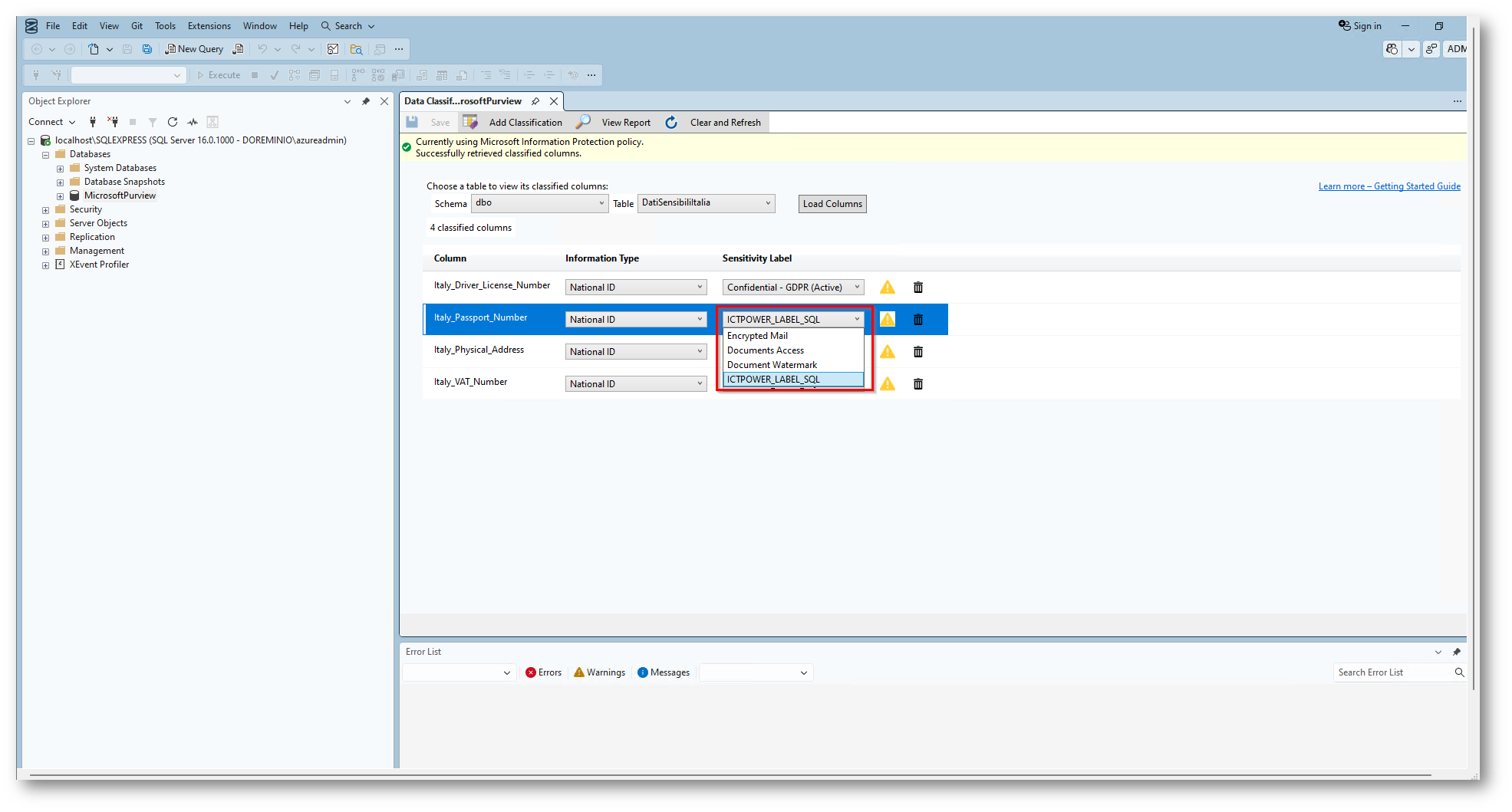Open Information Type dropdown for Italy_VAT_Number
This screenshot has height=812, width=1512.
[x=635, y=384]
